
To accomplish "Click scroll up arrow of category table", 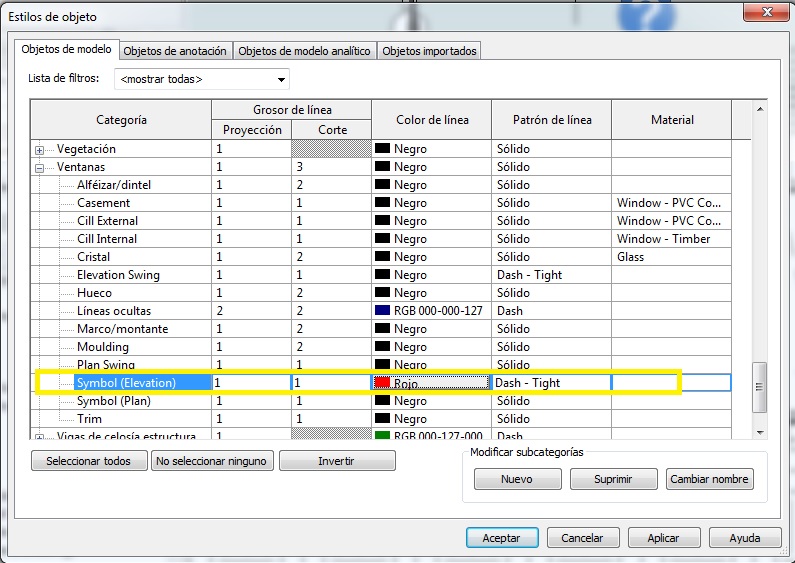I will 759,109.
